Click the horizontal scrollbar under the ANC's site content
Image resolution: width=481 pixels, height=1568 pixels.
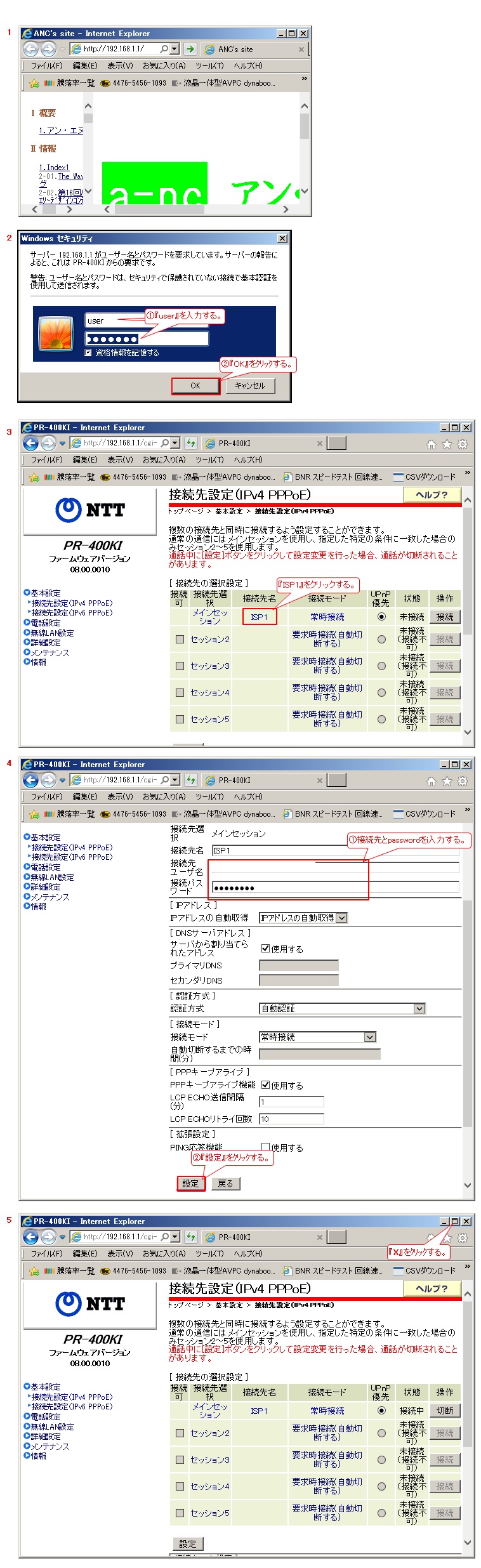pos(197,209)
